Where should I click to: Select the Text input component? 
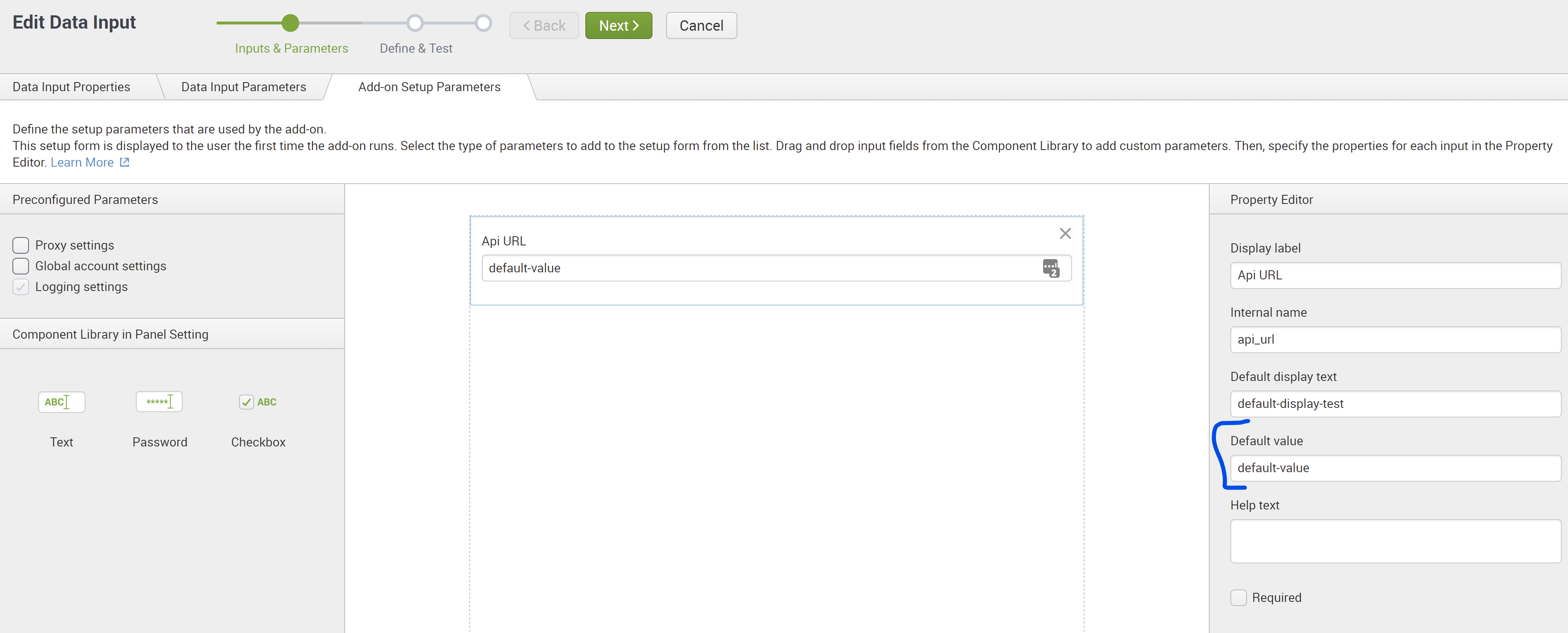pos(61,402)
